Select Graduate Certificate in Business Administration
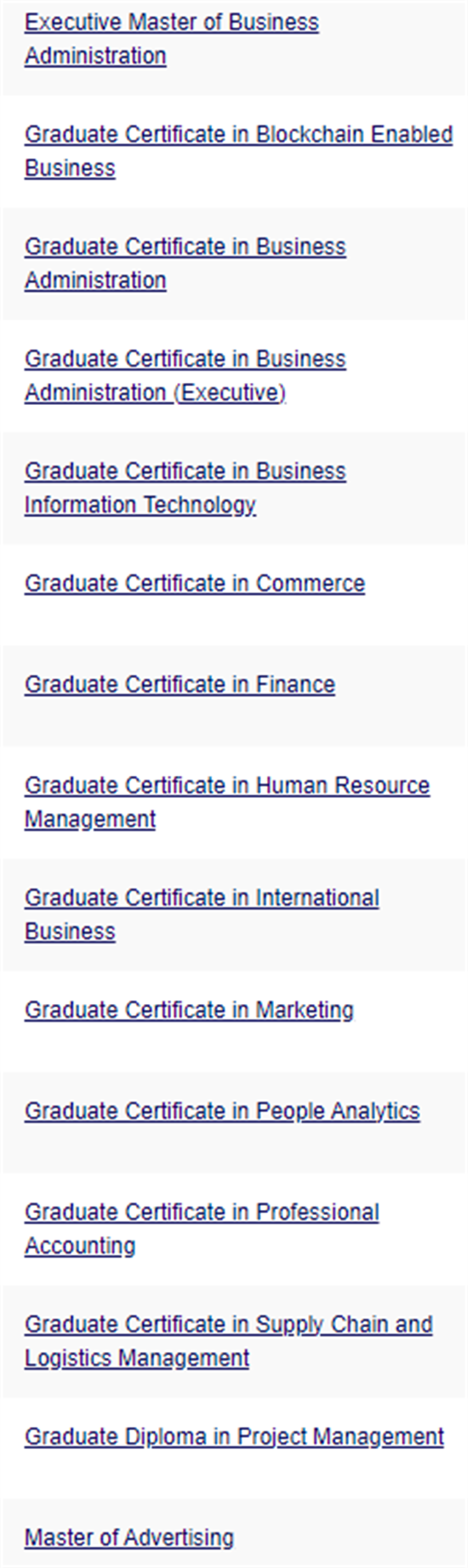 [x=185, y=263]
